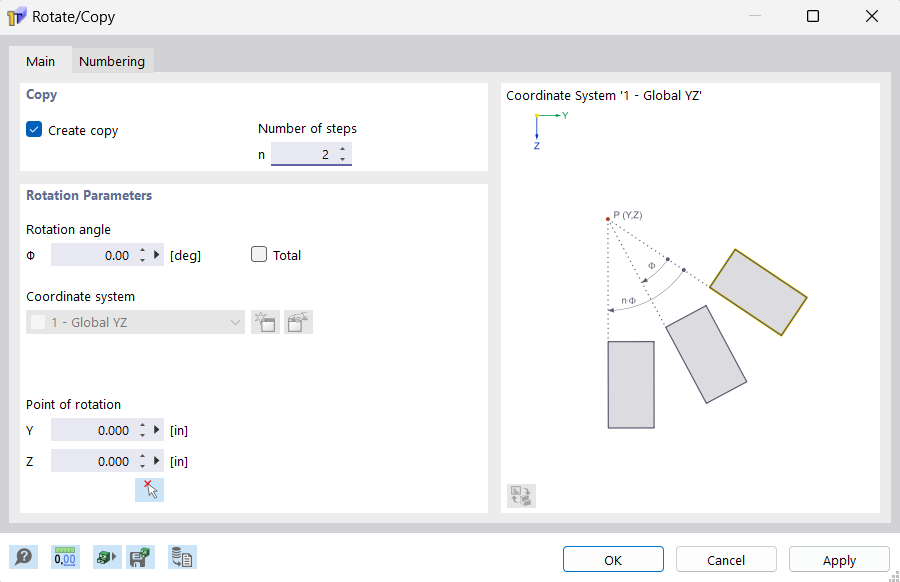Open Help for the Rotate/Copy dialog
This screenshot has width=900, height=582.
23,557
